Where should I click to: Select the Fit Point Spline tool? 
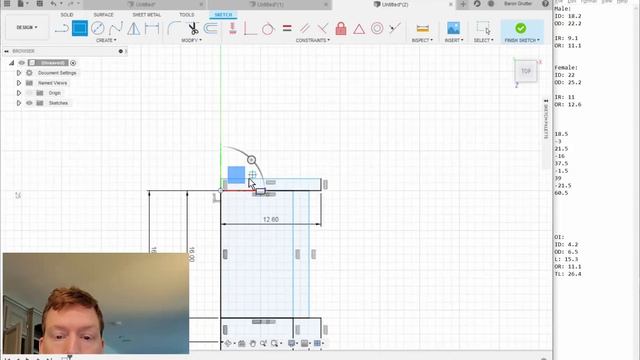click(x=116, y=29)
